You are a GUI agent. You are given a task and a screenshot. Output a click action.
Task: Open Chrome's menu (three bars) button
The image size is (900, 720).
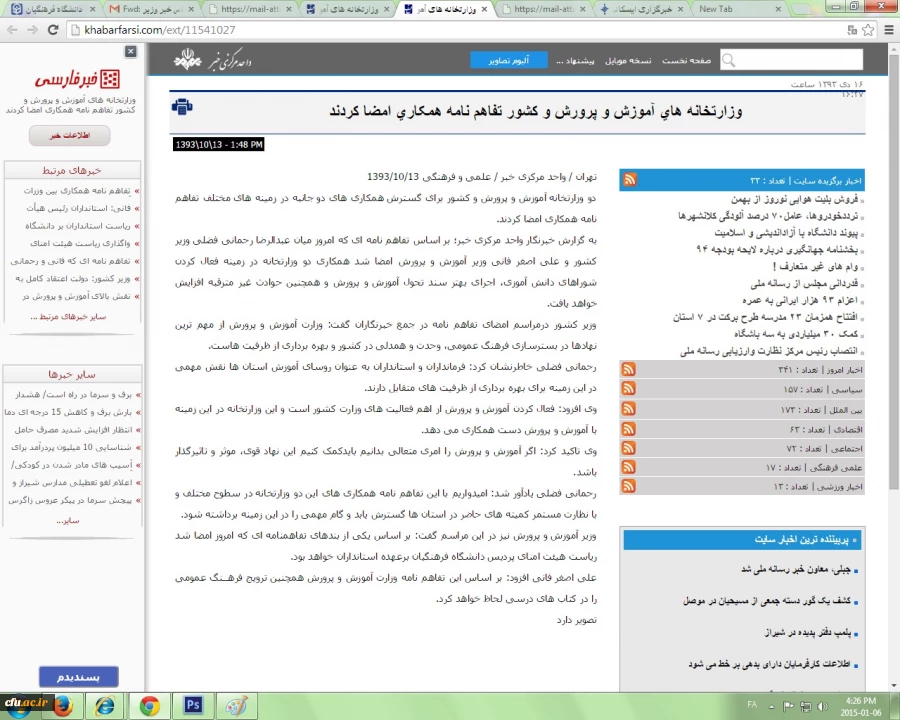tap(887, 30)
